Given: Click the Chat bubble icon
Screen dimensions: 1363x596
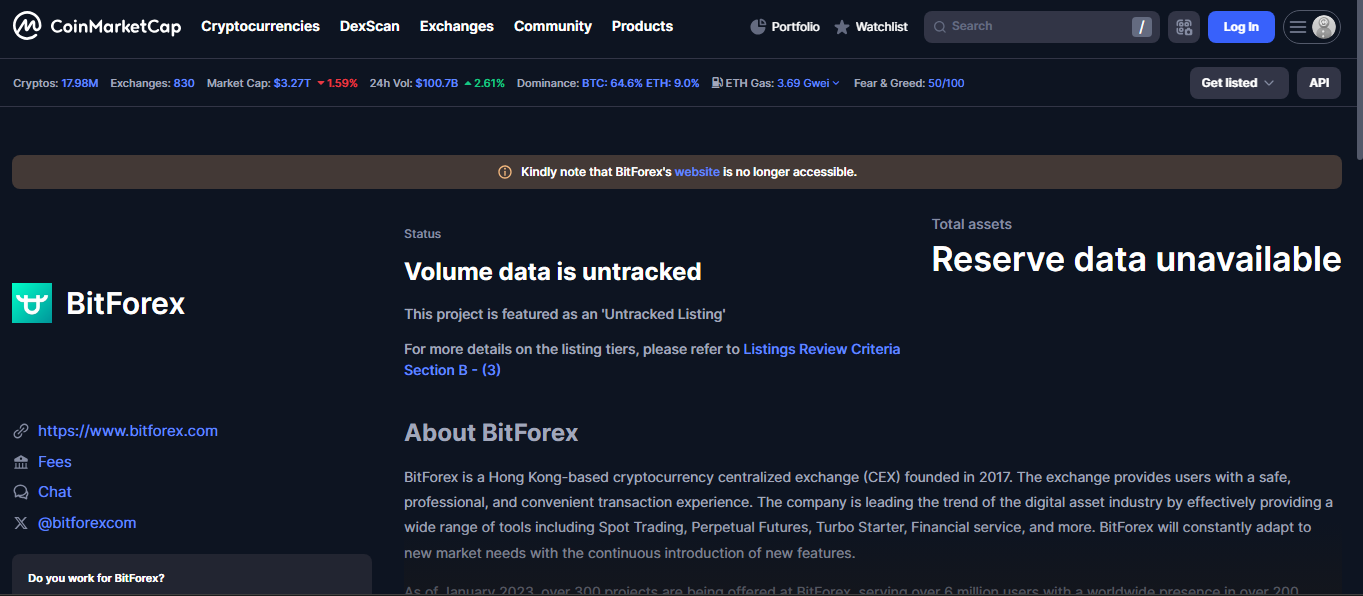Looking at the screenshot, I should tap(21, 492).
